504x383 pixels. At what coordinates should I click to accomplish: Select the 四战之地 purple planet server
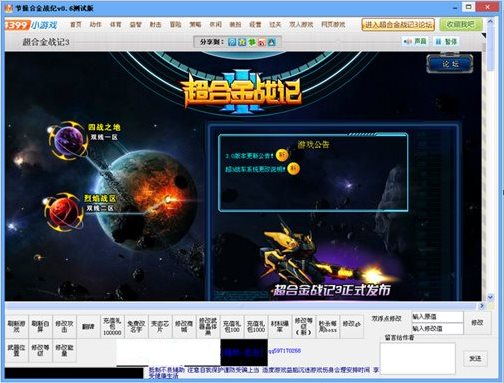pos(69,140)
